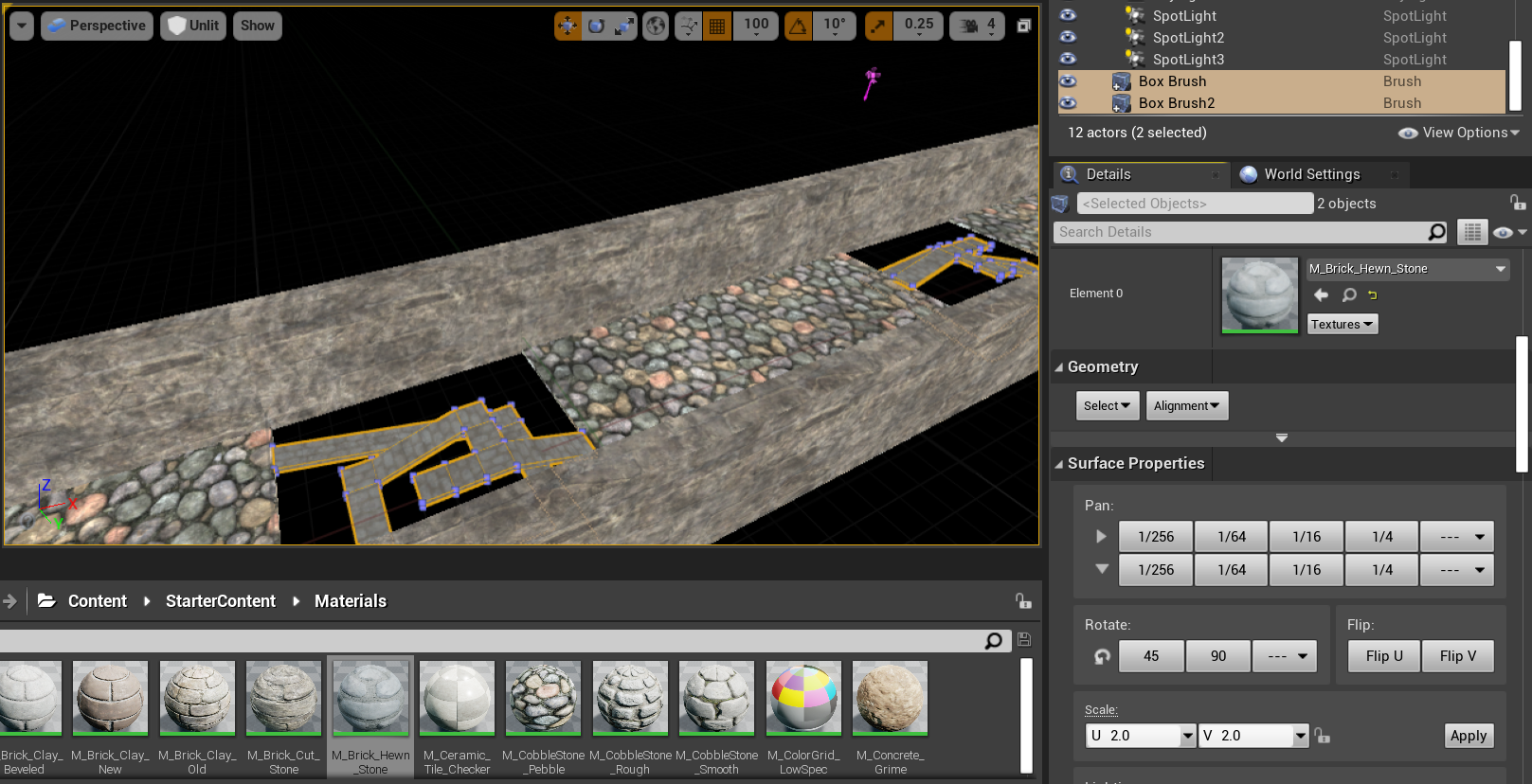Click the rotate texture direction icon
The height and width of the screenshot is (784, 1532).
coord(1102,656)
